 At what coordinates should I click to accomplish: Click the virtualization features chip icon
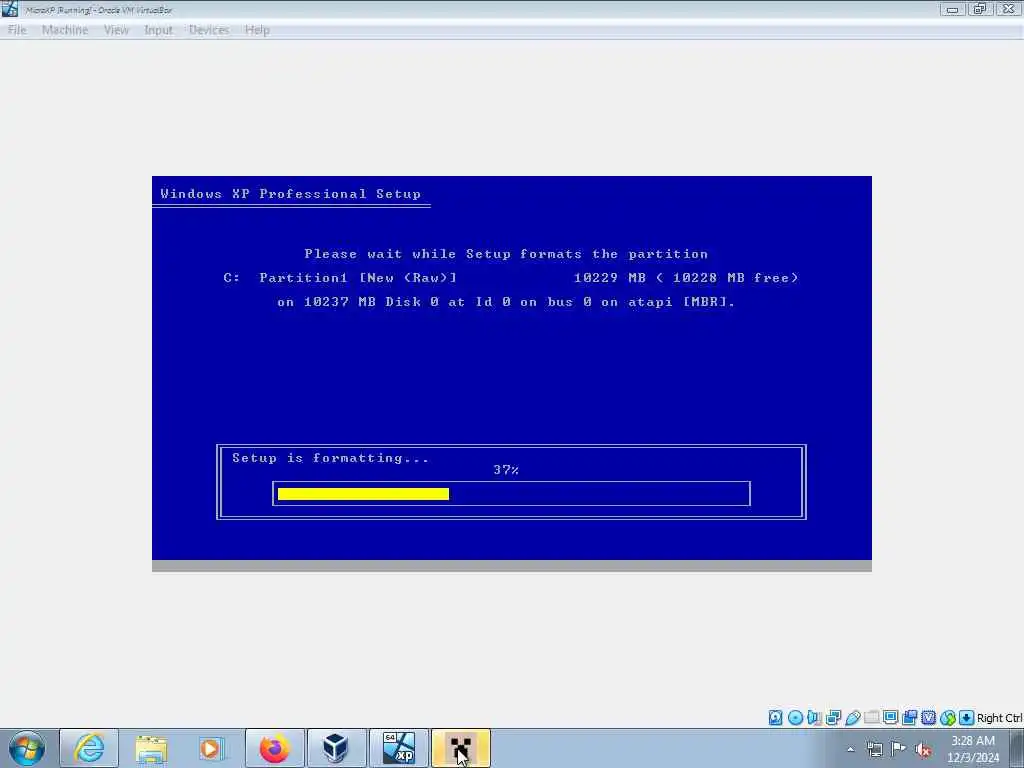(x=928, y=718)
